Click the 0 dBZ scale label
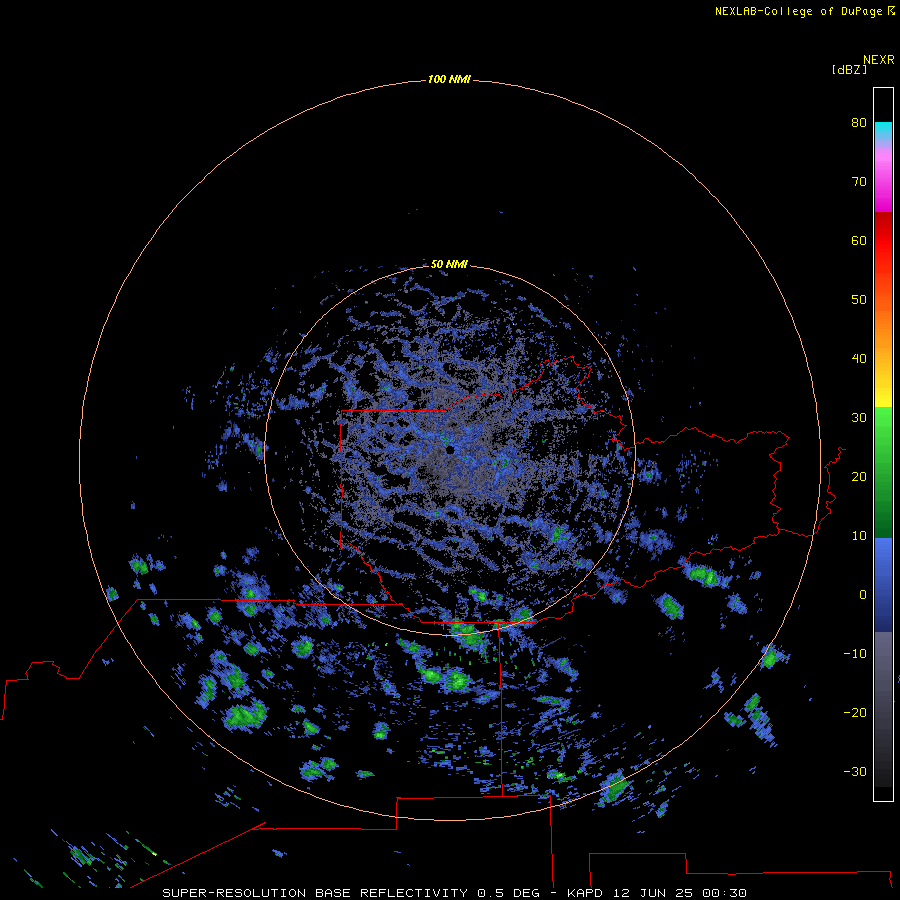900x900 pixels. point(863,595)
